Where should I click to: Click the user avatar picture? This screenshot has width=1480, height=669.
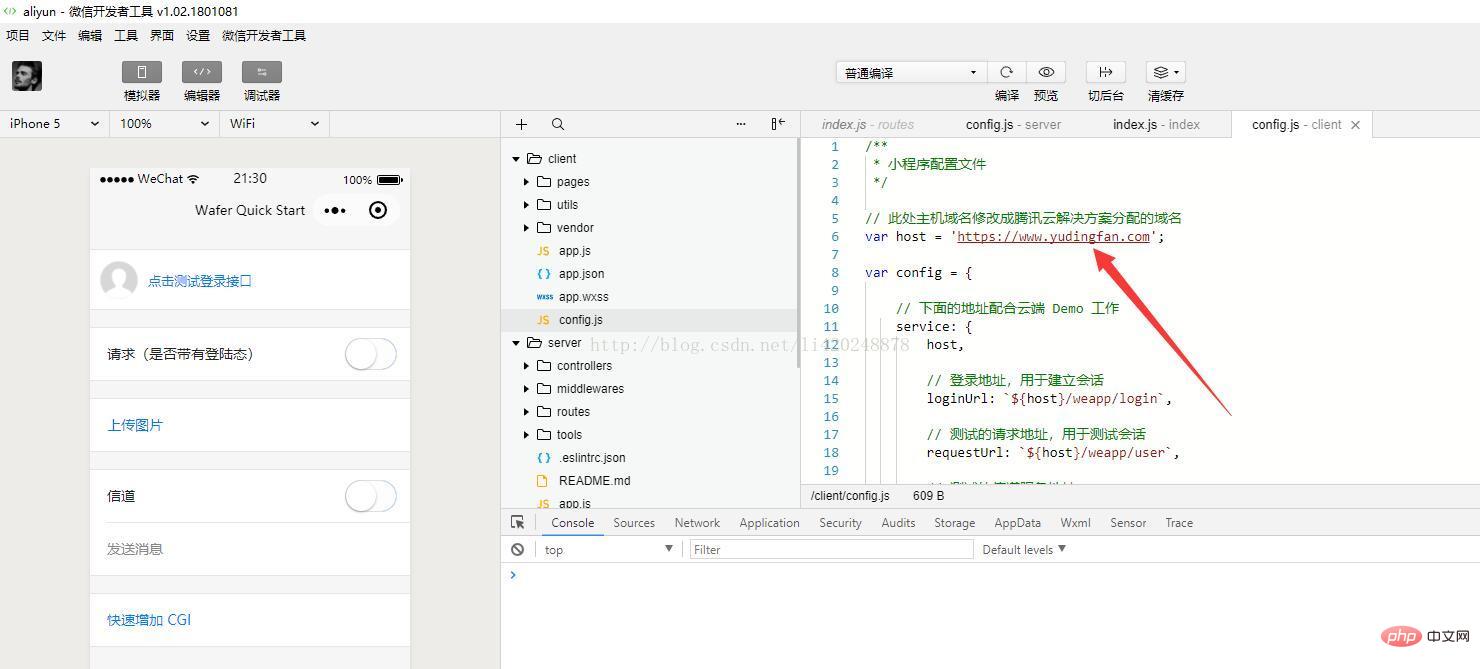pyautogui.click(x=27, y=76)
